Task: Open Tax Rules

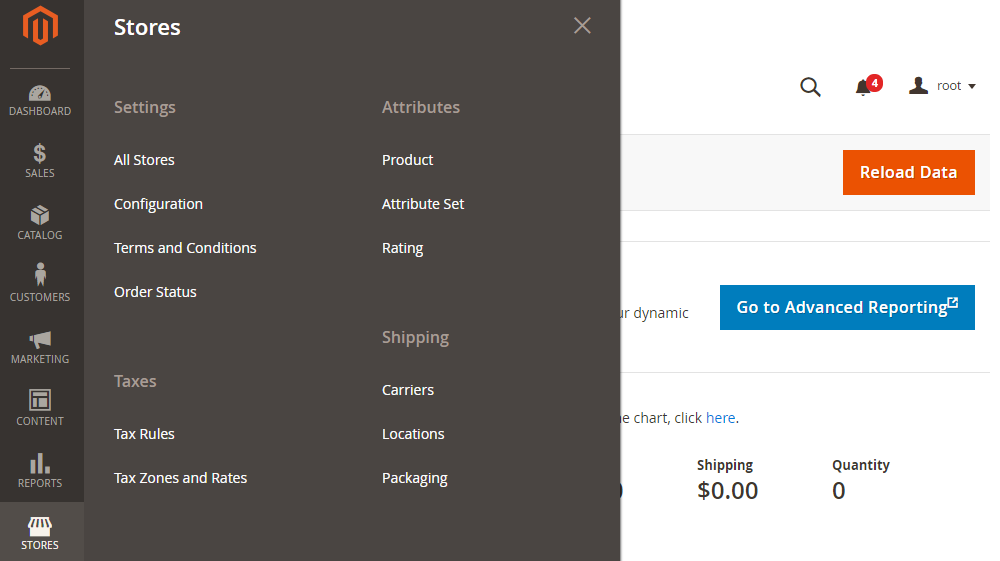Action: click(x=144, y=434)
